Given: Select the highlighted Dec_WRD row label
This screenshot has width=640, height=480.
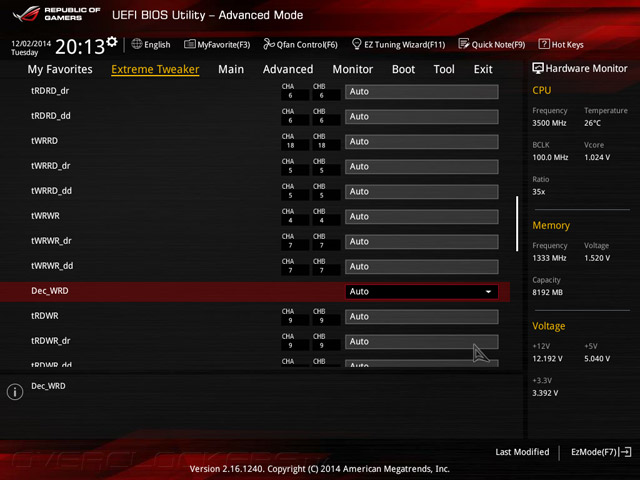Looking at the screenshot, I should (50, 291).
